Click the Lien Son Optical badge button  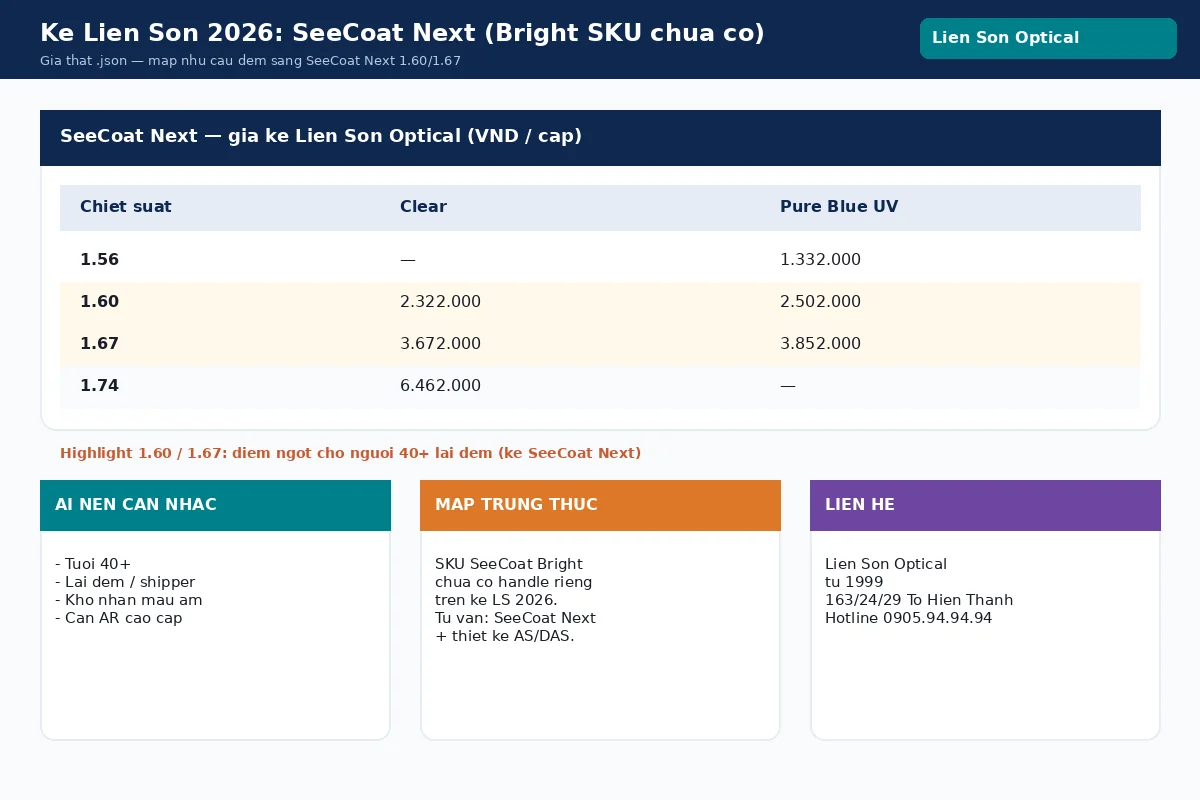pyautogui.click(x=1048, y=38)
